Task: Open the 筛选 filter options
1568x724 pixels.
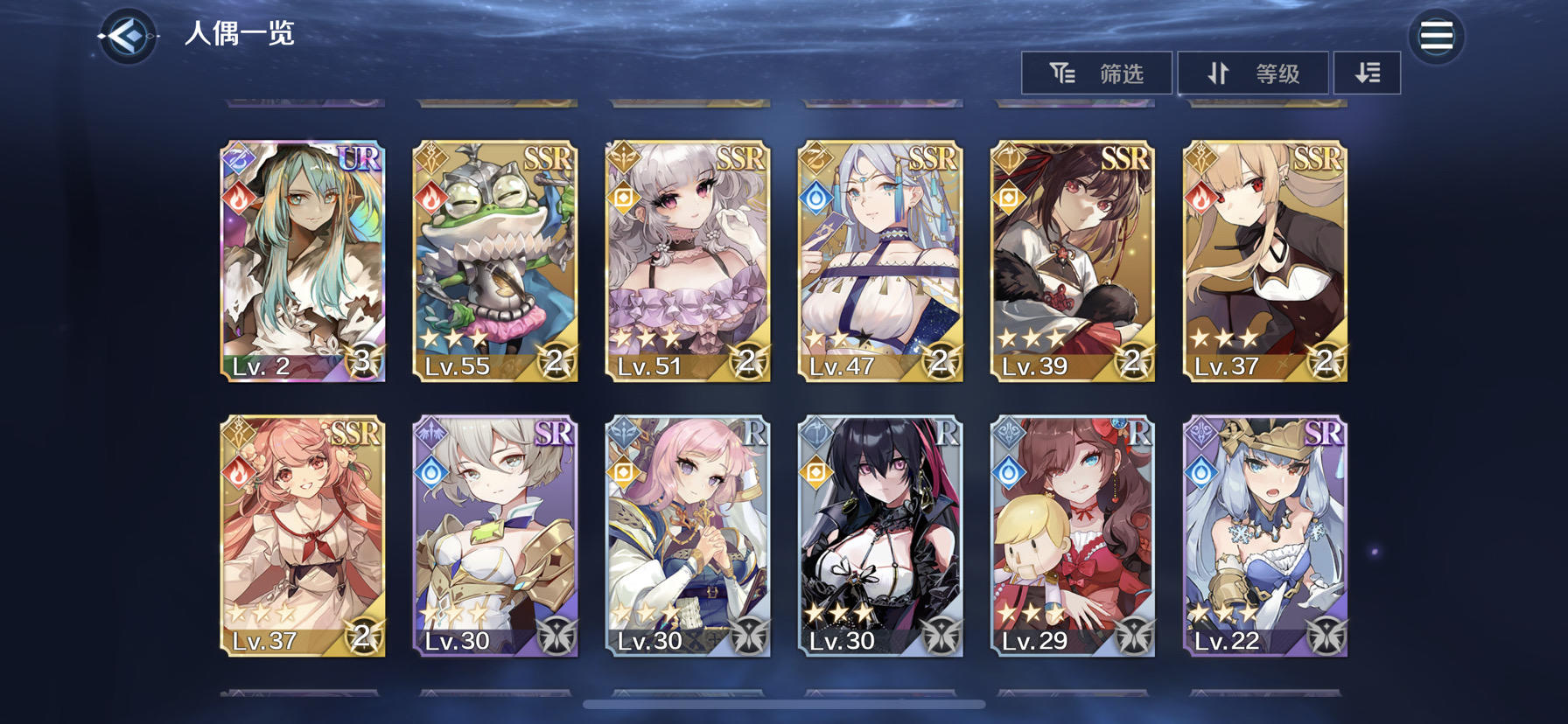Action: point(1096,73)
